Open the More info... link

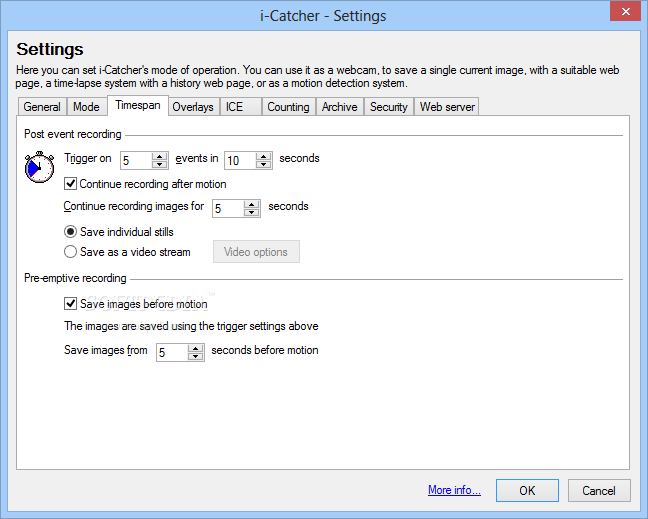[454, 490]
